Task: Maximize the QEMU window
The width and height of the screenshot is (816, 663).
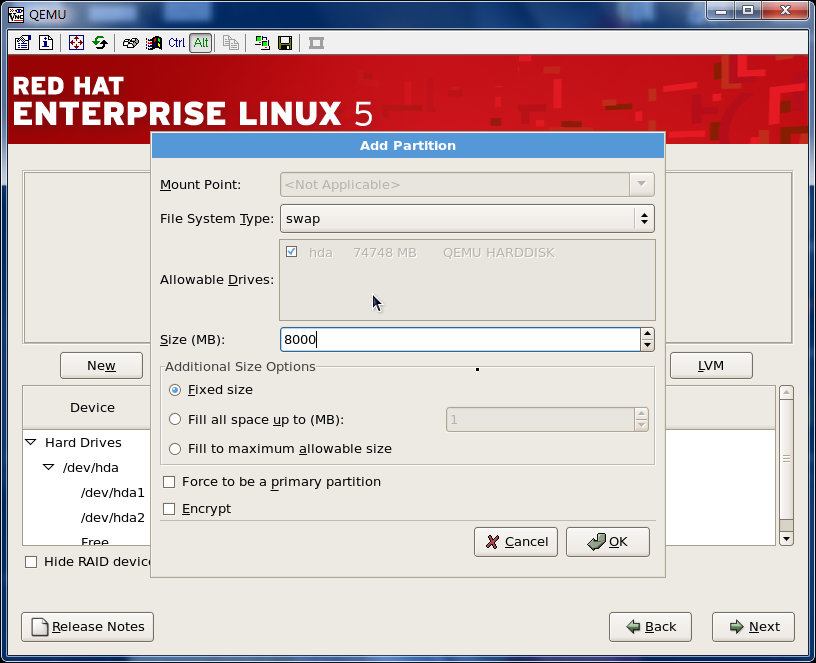Action: click(x=748, y=10)
